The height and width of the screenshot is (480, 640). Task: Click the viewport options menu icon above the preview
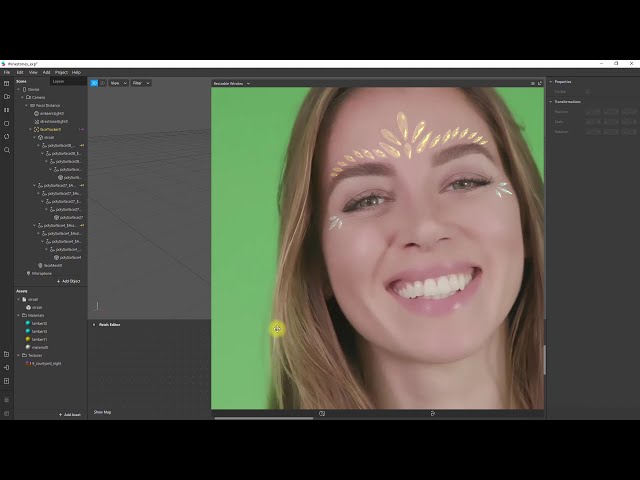533,83
